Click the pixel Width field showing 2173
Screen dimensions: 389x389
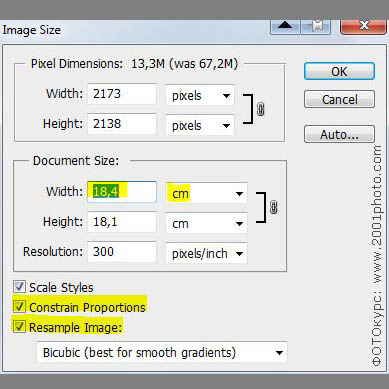[122, 94]
